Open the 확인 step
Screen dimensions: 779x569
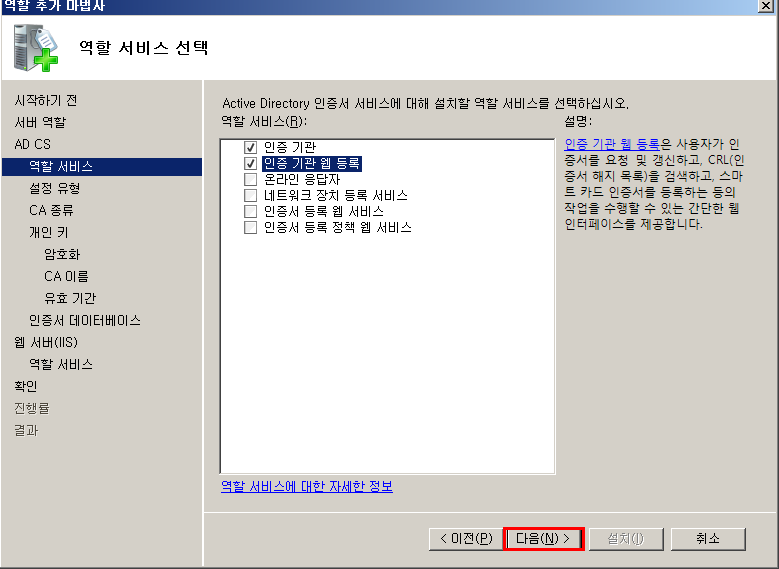pyautogui.click(x=26, y=386)
